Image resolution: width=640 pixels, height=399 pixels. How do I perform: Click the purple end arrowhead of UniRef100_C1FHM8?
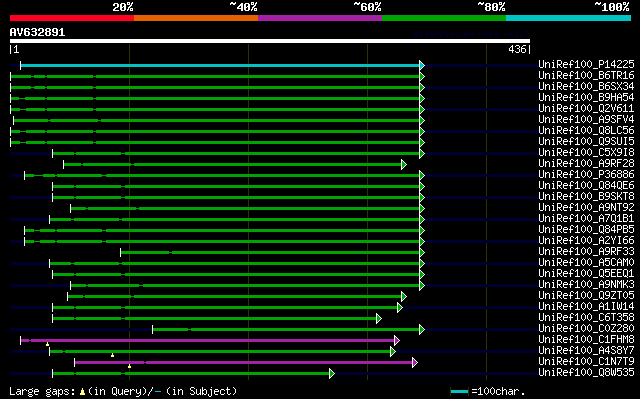(397, 340)
